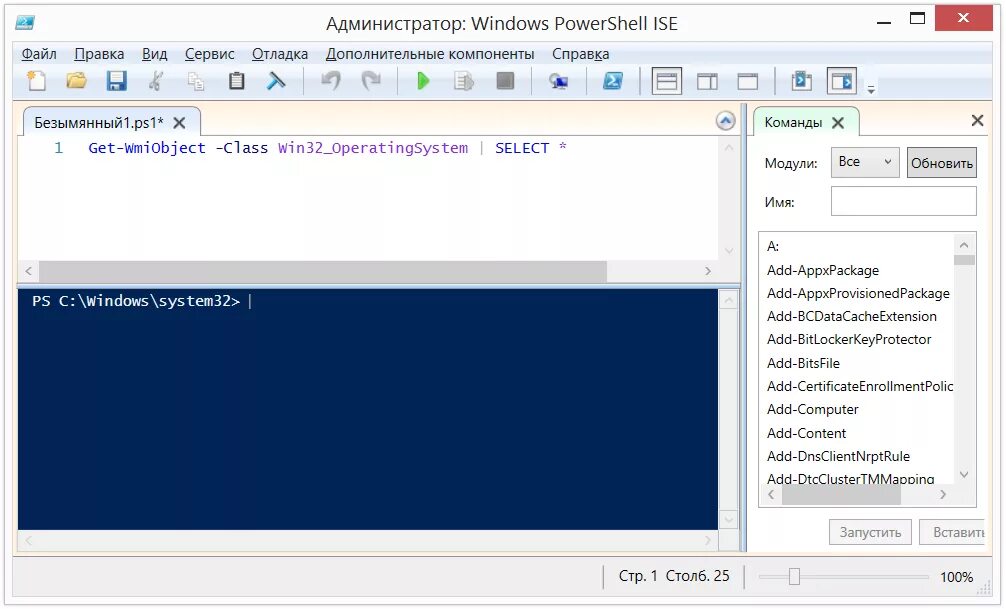Paste from clipboard icon
This screenshot has width=1006, height=609.
point(236,81)
